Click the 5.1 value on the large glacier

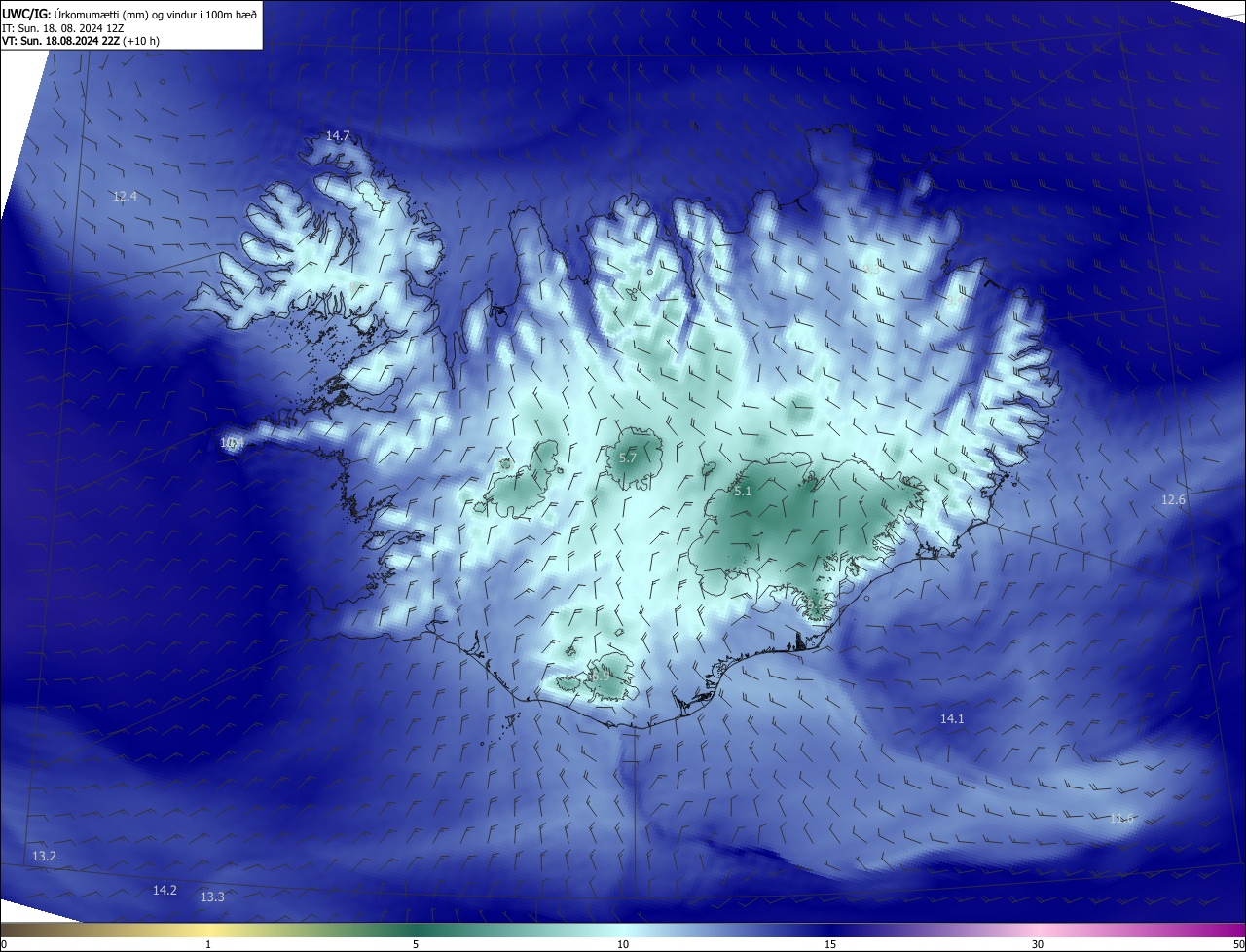(743, 492)
